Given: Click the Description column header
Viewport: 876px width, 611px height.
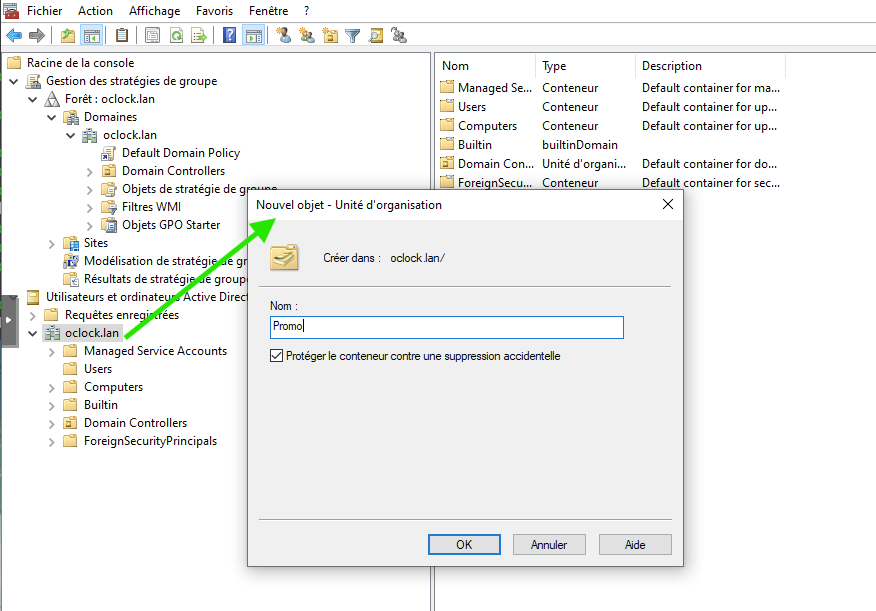Looking at the screenshot, I should click(x=672, y=66).
